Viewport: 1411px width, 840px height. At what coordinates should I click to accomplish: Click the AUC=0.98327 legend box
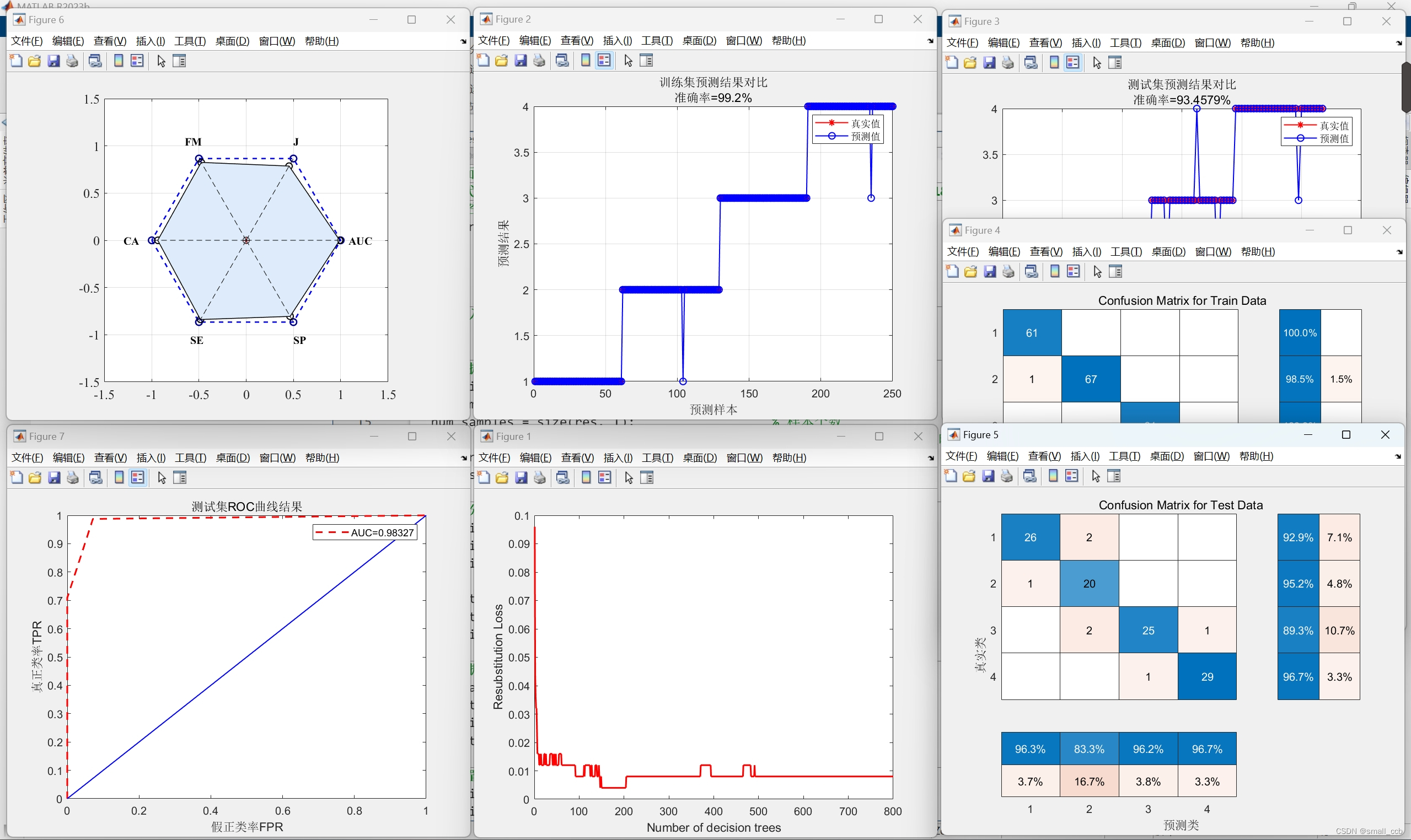pyautogui.click(x=365, y=532)
